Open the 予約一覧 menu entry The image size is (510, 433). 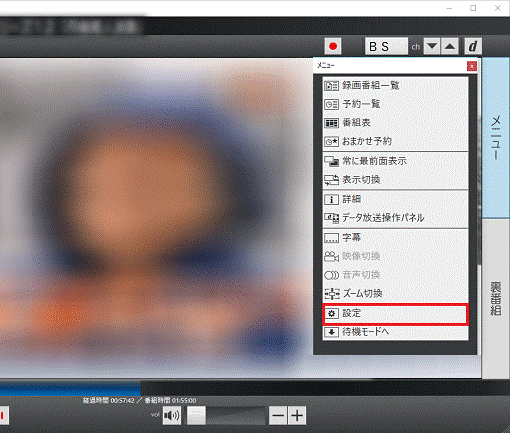(395, 104)
